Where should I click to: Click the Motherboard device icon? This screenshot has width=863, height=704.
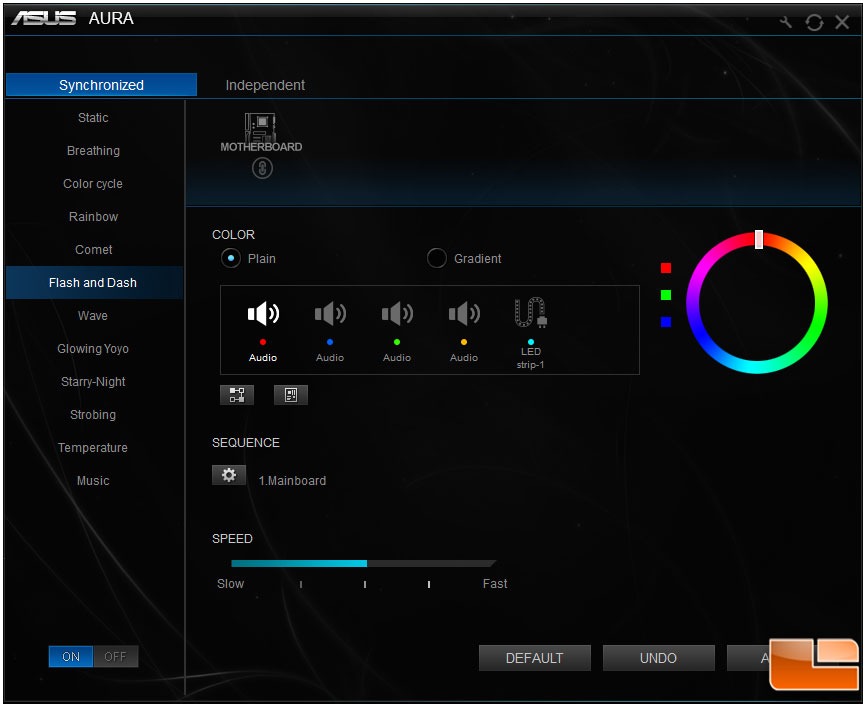(x=261, y=132)
